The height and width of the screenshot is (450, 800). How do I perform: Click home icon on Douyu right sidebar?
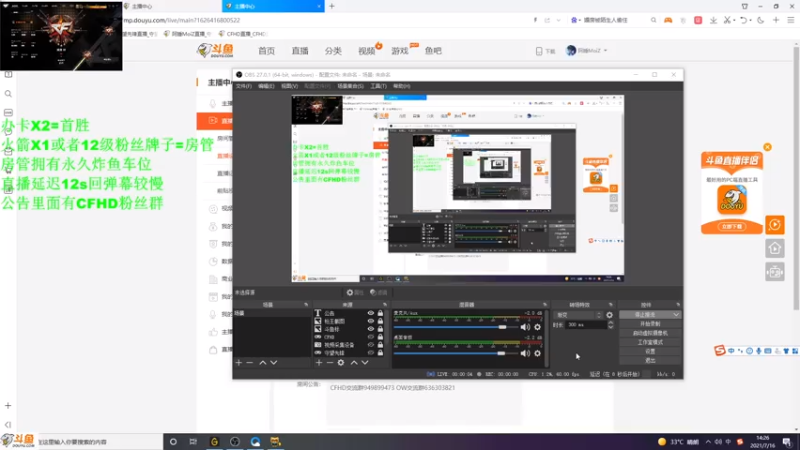point(774,248)
